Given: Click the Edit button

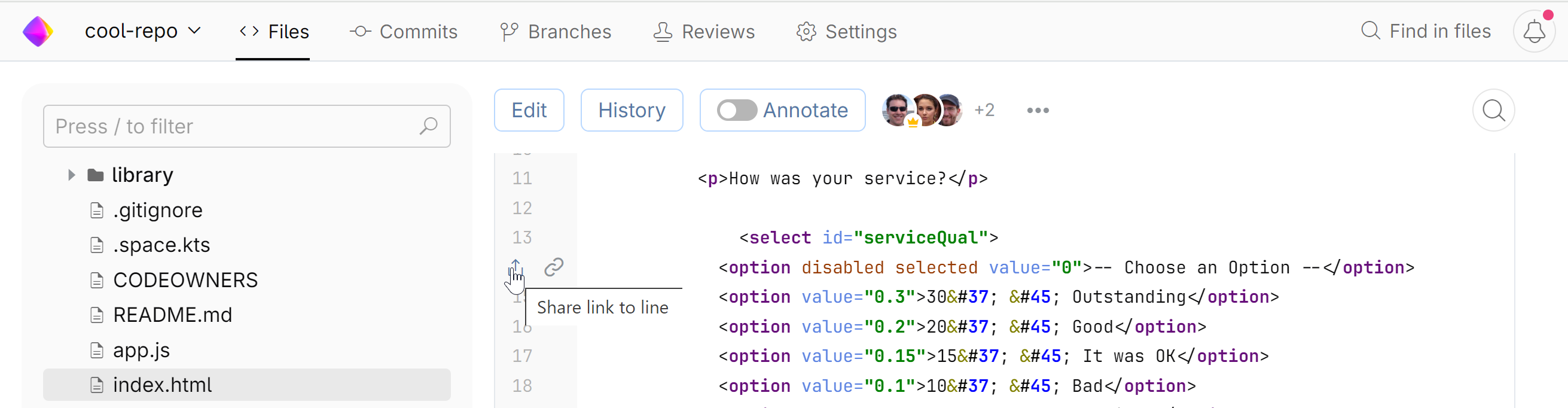Looking at the screenshot, I should (529, 110).
